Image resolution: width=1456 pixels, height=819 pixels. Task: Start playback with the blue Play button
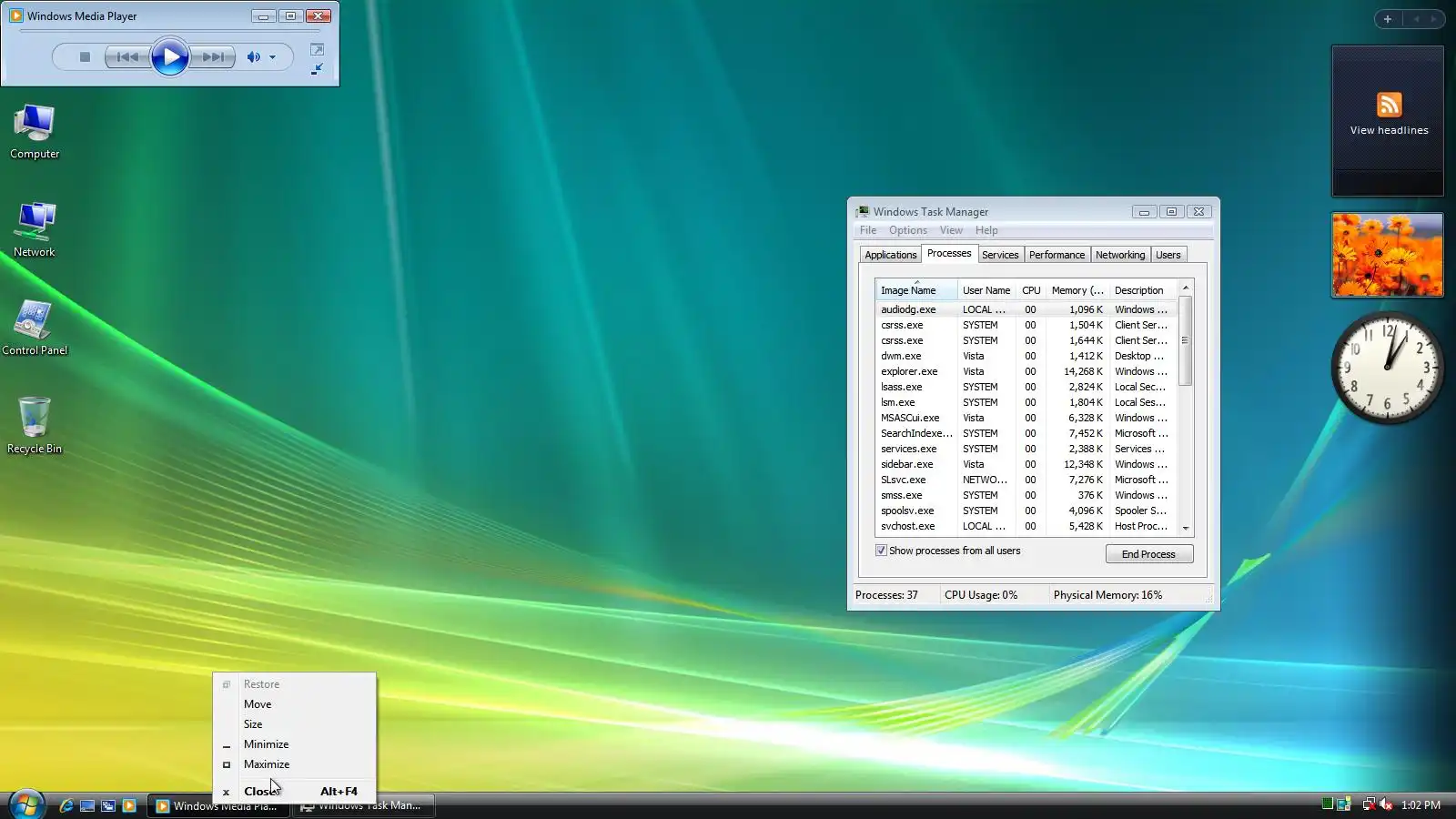[x=170, y=57]
